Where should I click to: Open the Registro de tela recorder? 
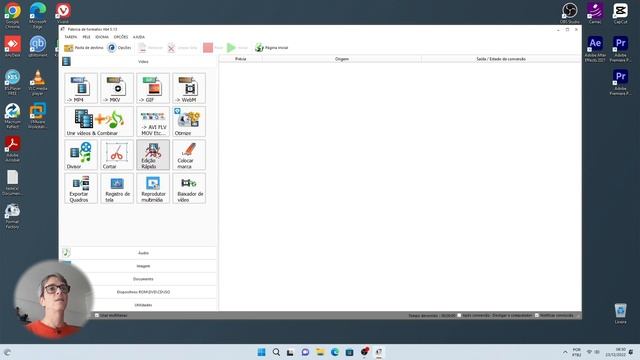coord(117,189)
